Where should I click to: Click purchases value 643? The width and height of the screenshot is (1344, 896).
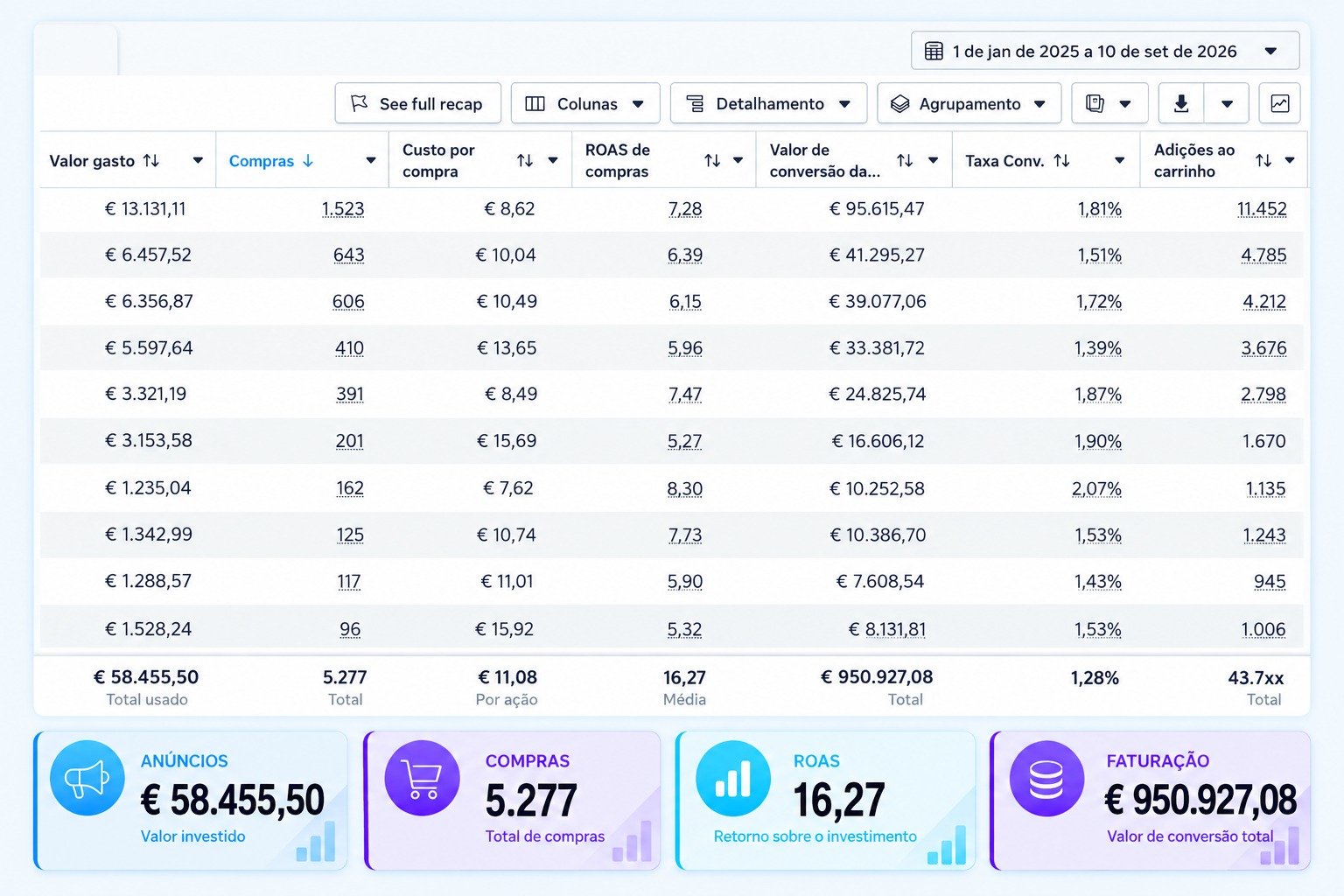348,255
